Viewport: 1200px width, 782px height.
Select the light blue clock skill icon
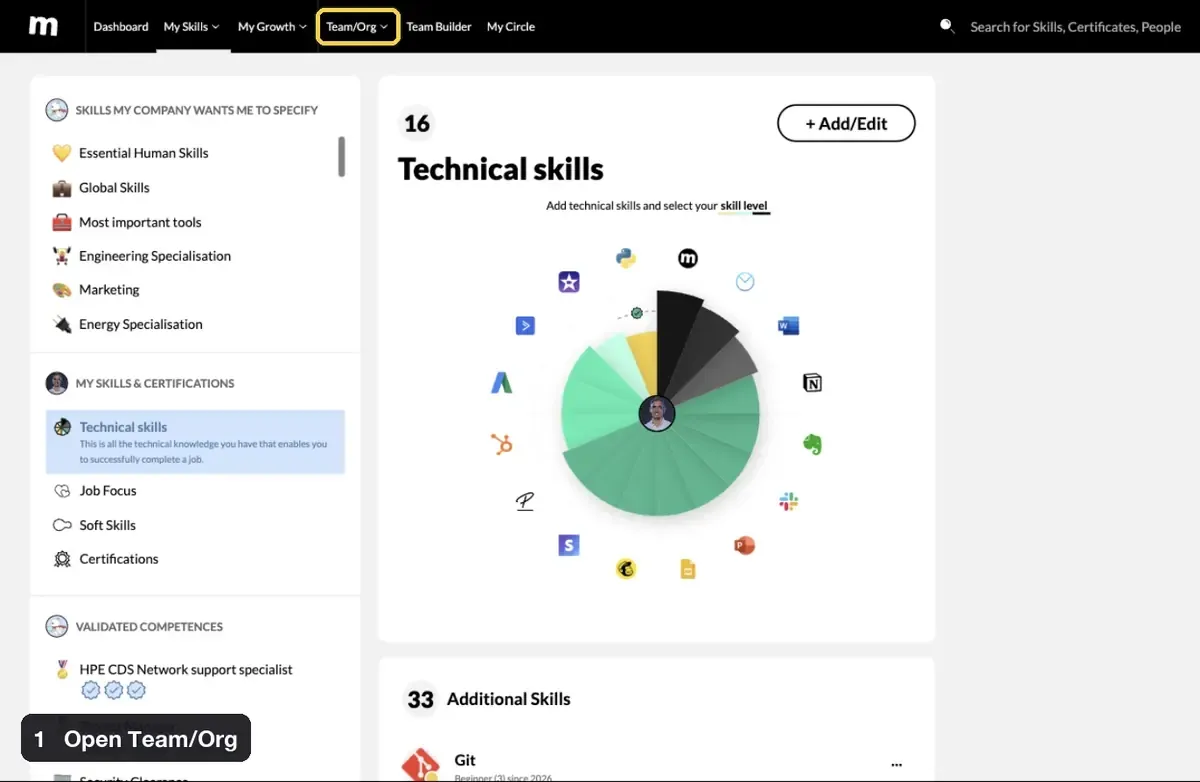point(745,282)
